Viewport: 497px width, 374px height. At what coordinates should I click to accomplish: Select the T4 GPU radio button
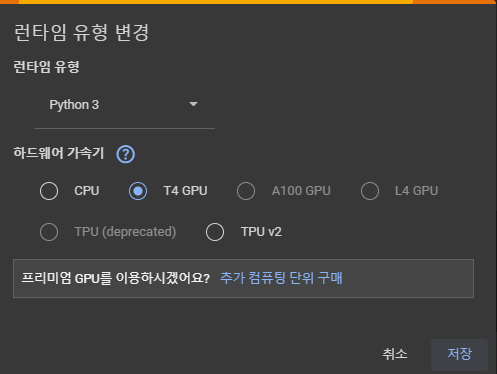pos(138,191)
